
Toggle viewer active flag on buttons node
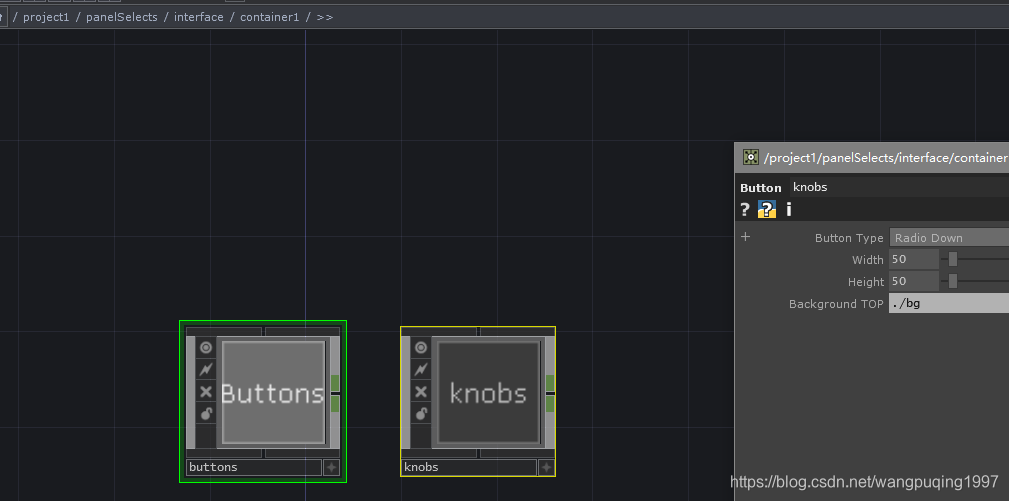(x=206, y=348)
